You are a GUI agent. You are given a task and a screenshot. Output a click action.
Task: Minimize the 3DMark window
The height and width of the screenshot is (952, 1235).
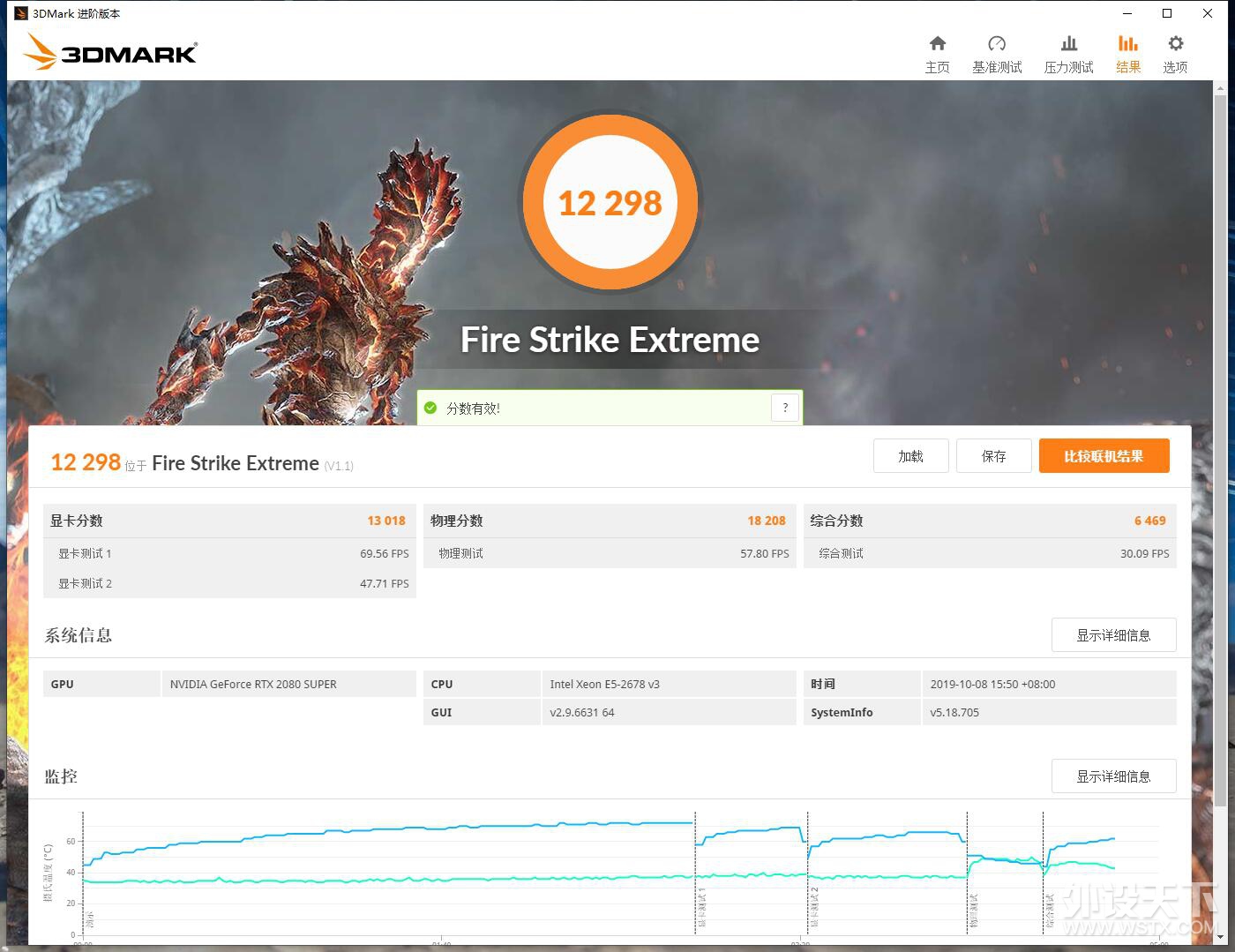point(1127,13)
